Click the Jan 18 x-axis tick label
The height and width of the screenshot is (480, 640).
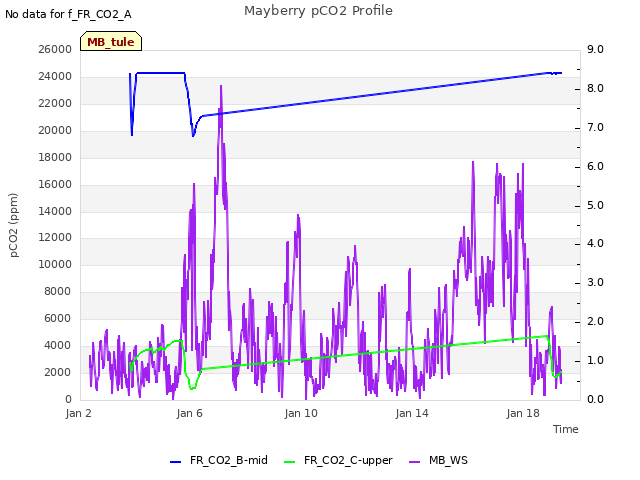click(523, 413)
